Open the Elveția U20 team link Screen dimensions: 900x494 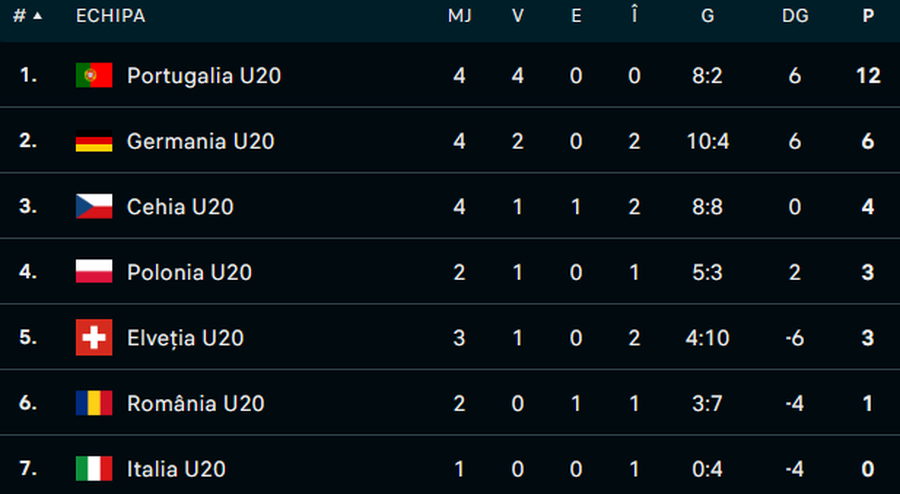(x=185, y=338)
